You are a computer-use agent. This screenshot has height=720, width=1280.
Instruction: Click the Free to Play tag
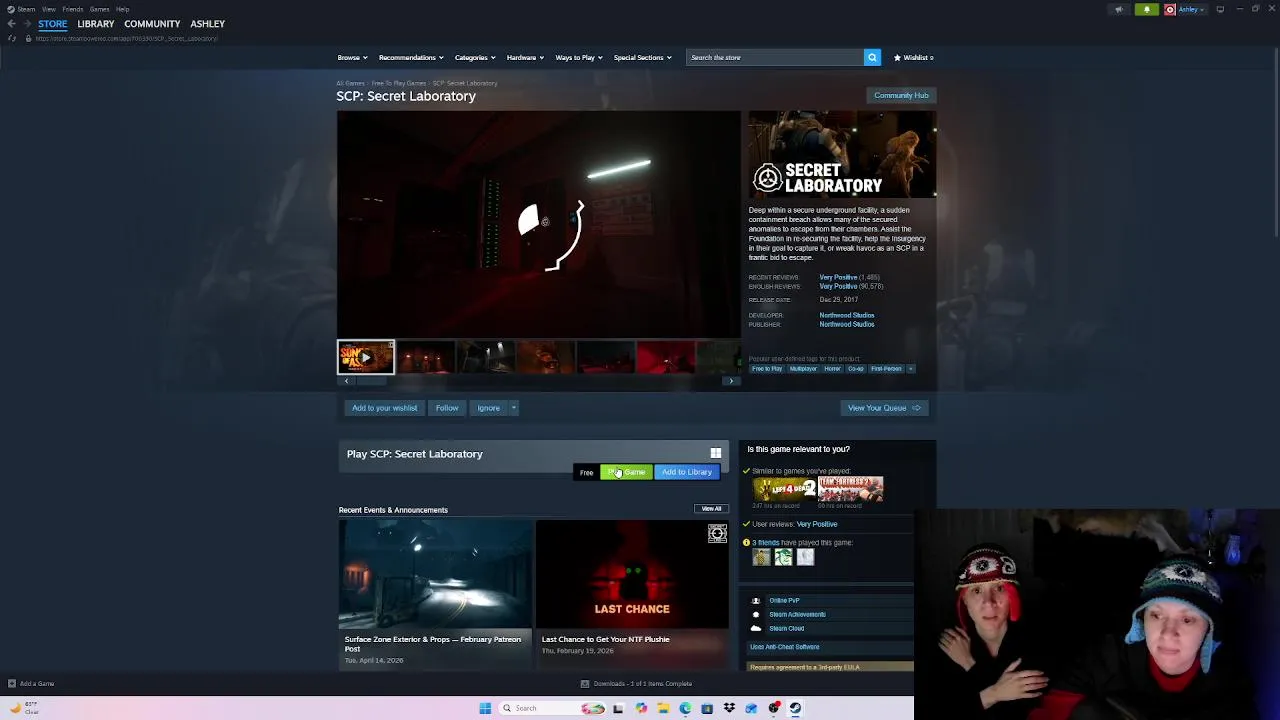click(x=767, y=369)
